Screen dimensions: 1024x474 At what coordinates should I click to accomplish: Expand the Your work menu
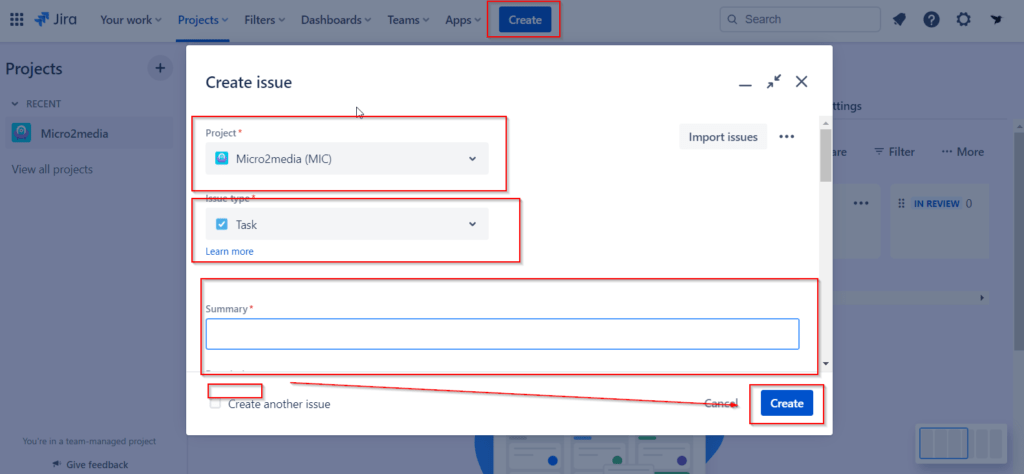coord(131,20)
